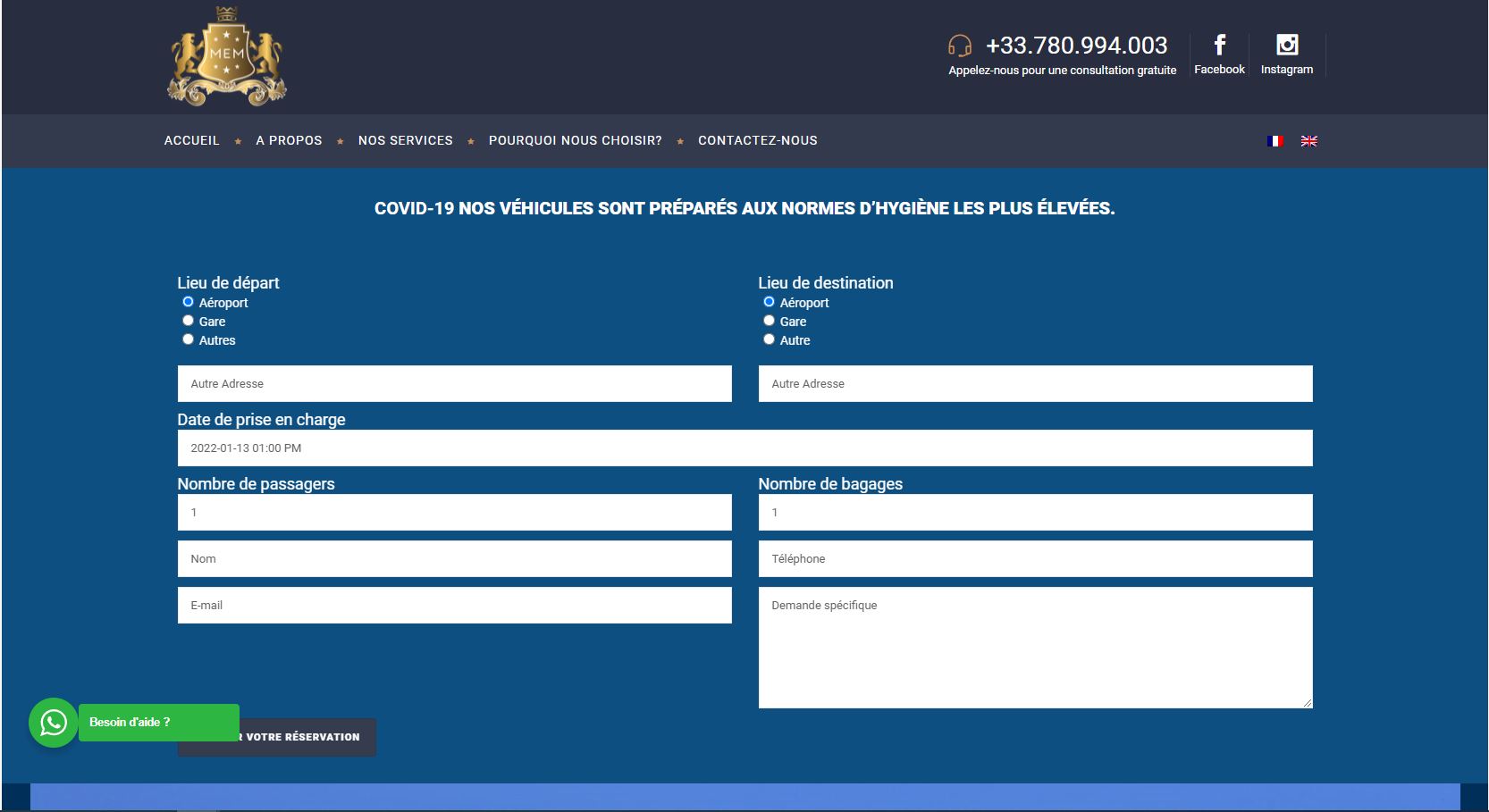Select Gare as Lieu de destination
The image size is (1489, 812).
tap(769, 321)
